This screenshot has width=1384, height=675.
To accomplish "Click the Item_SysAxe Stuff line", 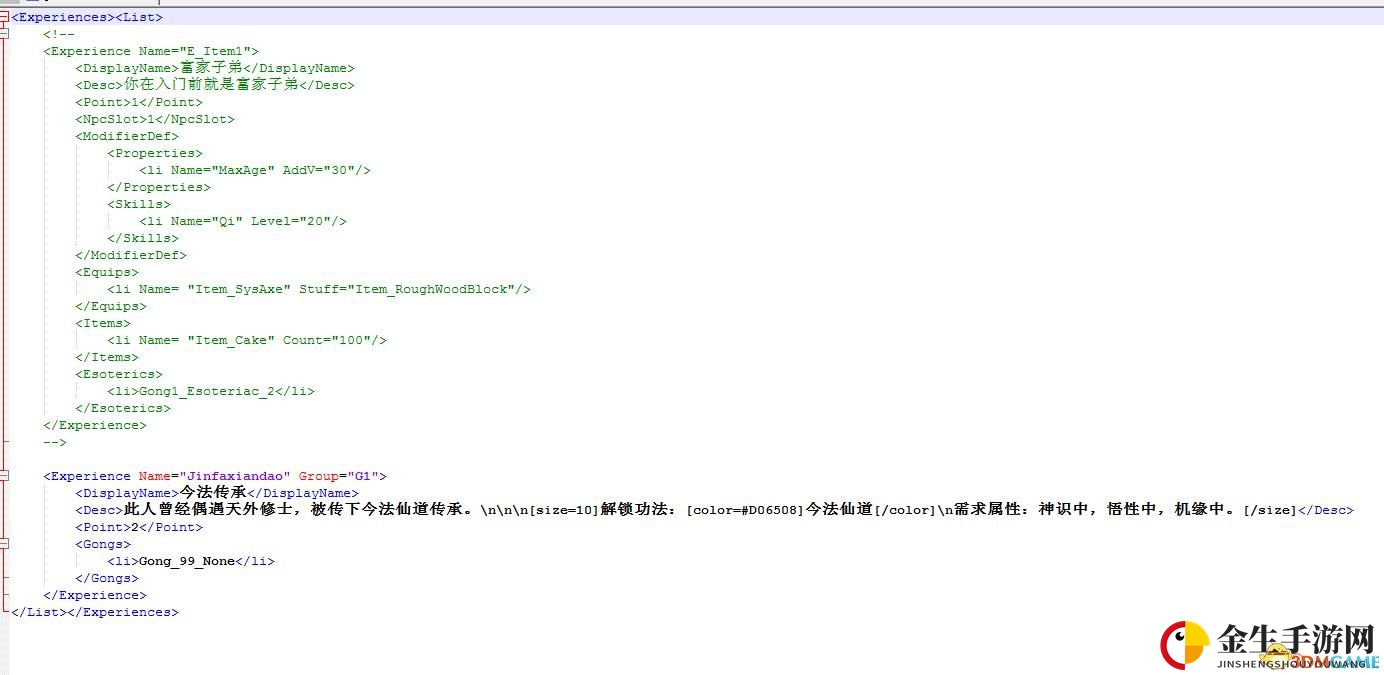I will click(319, 289).
